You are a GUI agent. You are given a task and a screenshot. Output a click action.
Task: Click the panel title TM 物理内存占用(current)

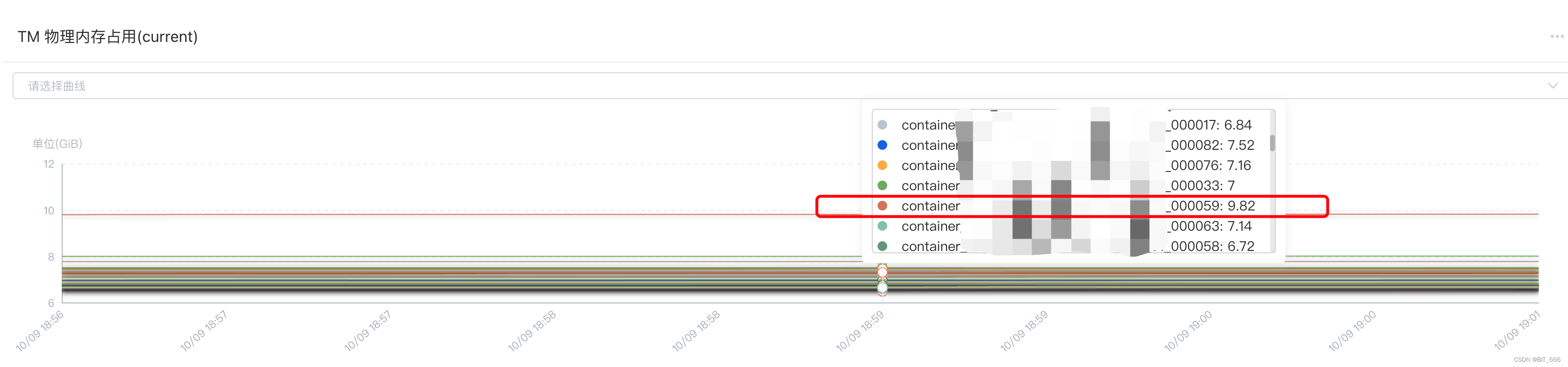(108, 37)
